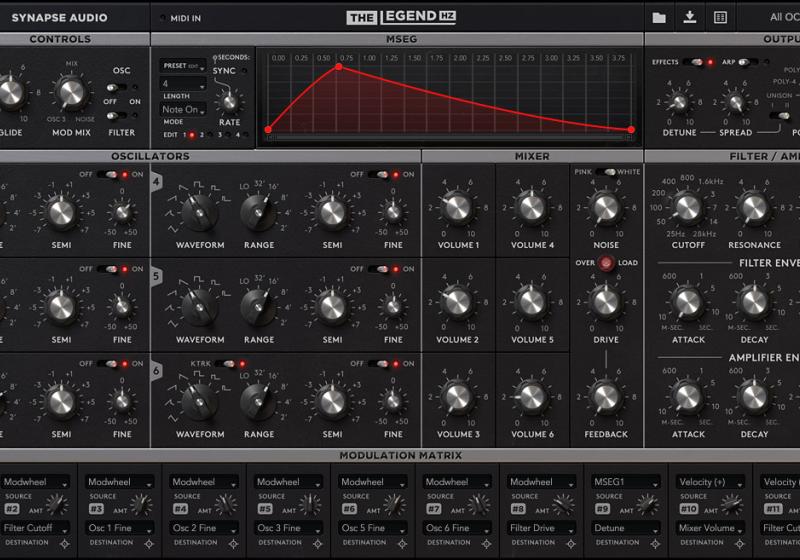Viewport: 800px width, 560px height.
Task: Toggle oscillator 4 OFF/ON switch
Action: coord(379,174)
